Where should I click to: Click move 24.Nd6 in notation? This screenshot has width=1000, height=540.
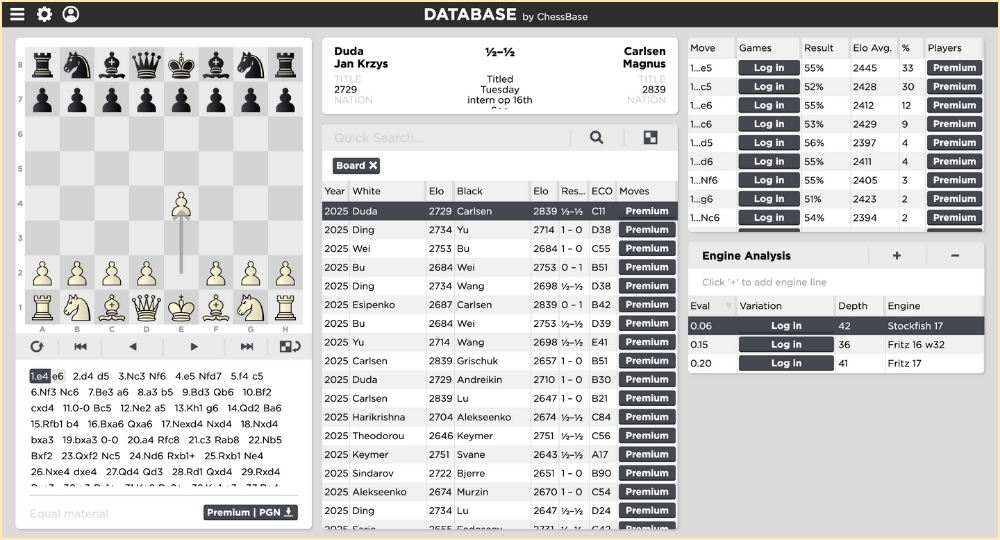(x=147, y=456)
